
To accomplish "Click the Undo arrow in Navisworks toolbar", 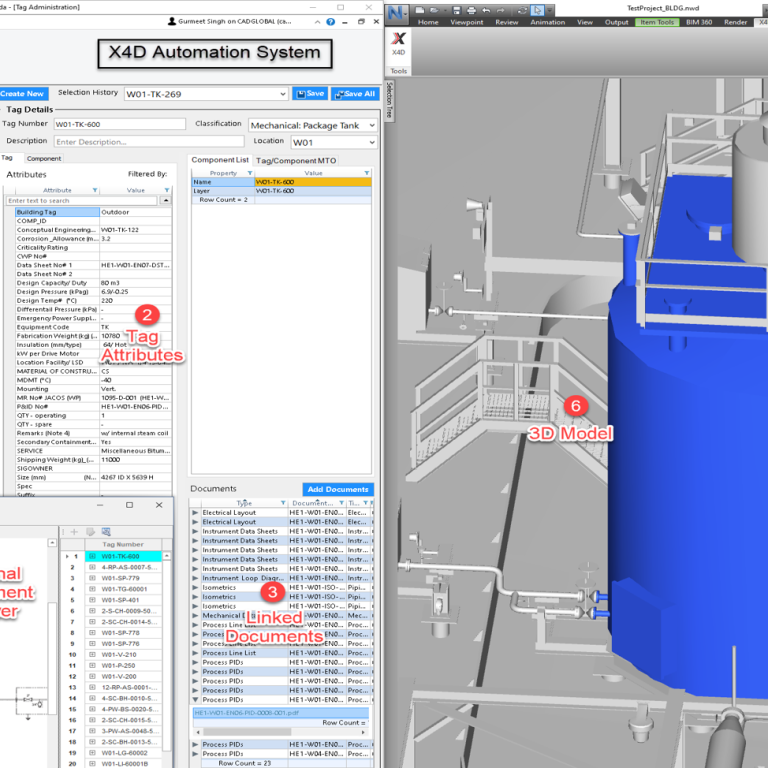I will (x=486, y=10).
